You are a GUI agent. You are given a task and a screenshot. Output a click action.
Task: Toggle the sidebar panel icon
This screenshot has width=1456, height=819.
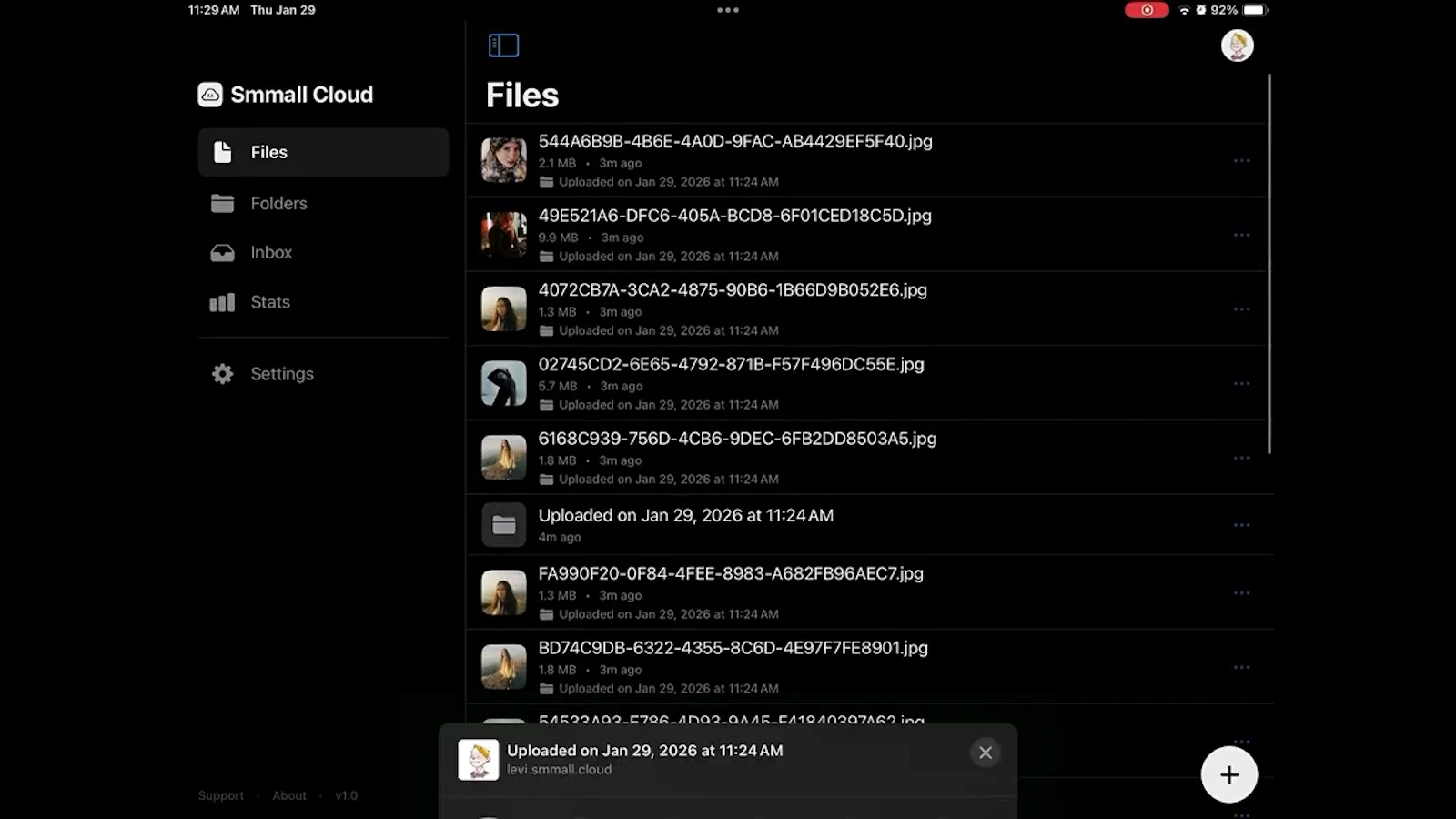(x=503, y=45)
